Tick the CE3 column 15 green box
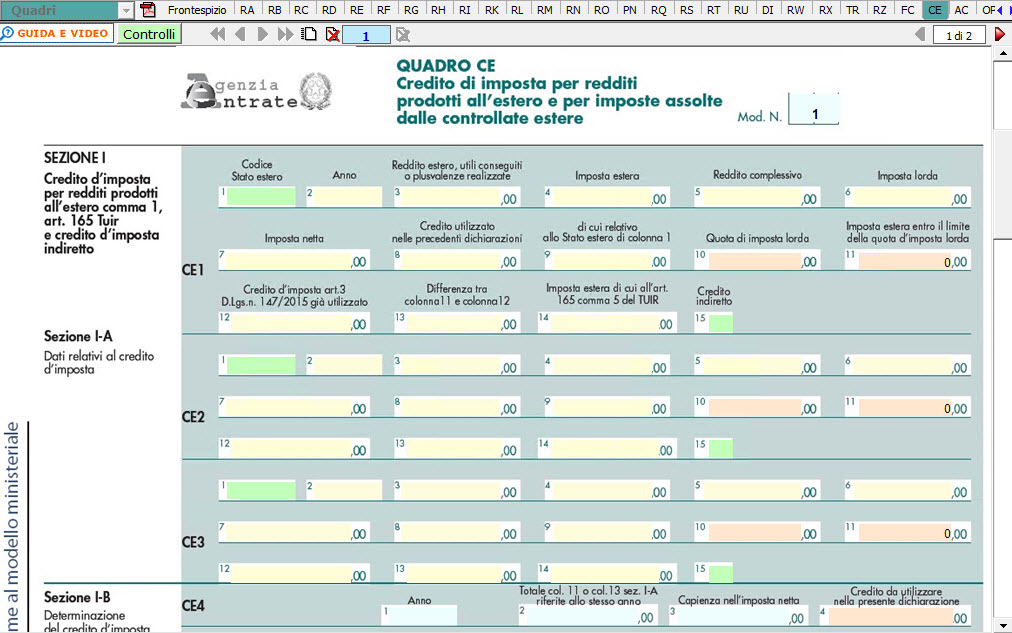This screenshot has height=633, width=1012. tap(721, 574)
